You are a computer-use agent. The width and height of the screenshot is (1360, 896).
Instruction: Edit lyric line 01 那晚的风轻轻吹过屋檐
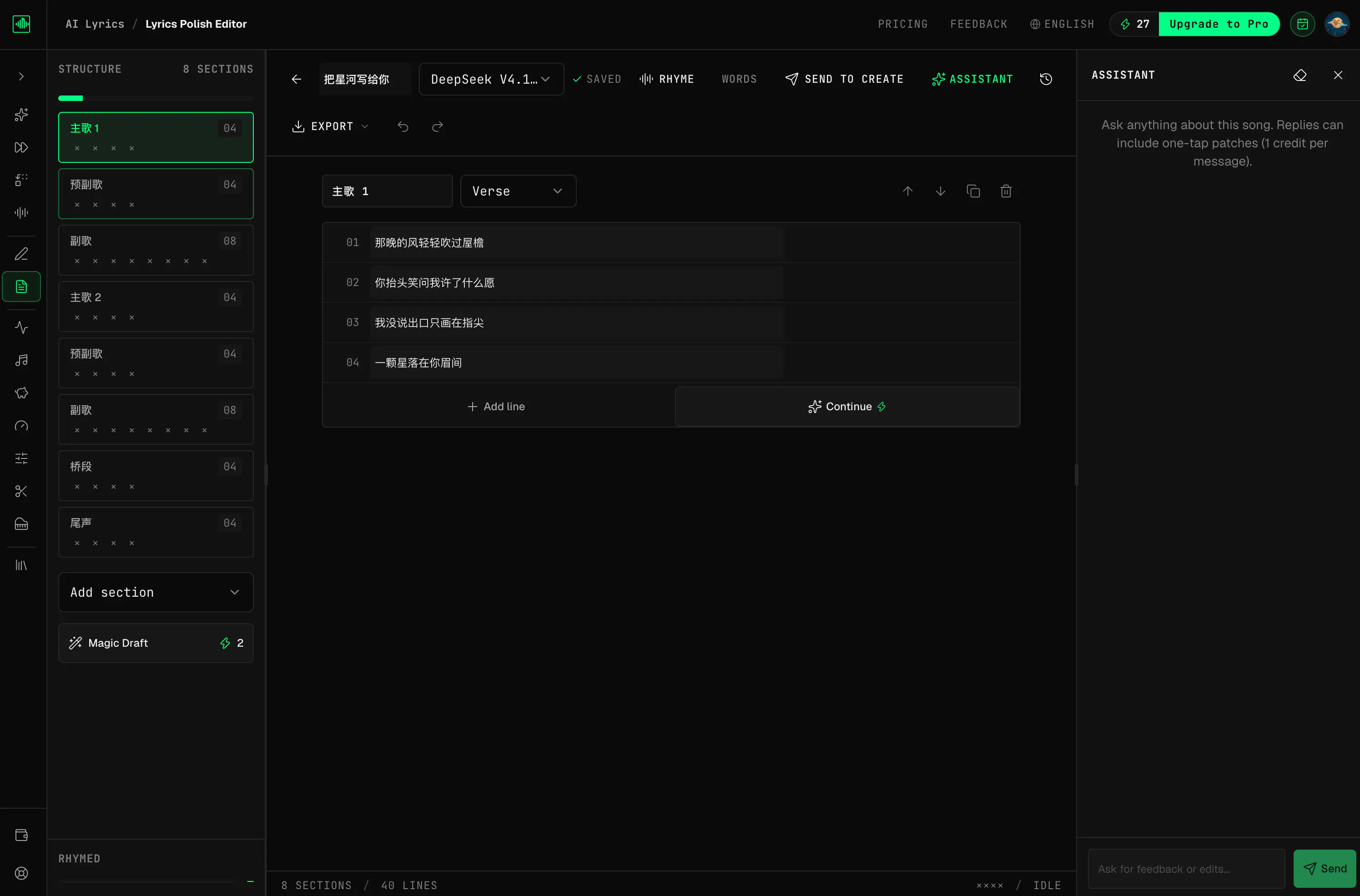pos(577,242)
